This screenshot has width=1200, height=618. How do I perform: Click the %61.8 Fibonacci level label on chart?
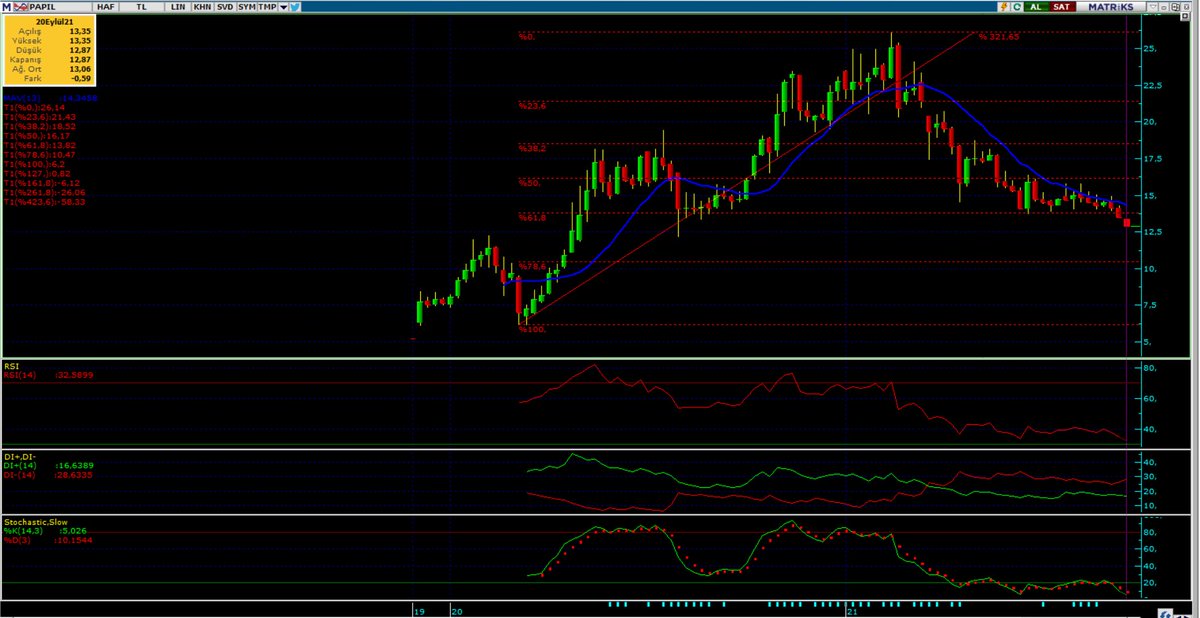point(531,216)
